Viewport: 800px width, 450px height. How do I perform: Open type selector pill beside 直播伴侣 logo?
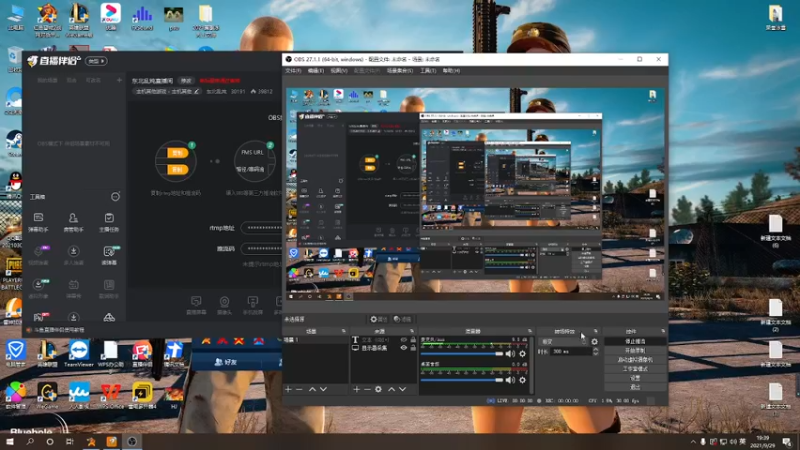tap(96, 61)
